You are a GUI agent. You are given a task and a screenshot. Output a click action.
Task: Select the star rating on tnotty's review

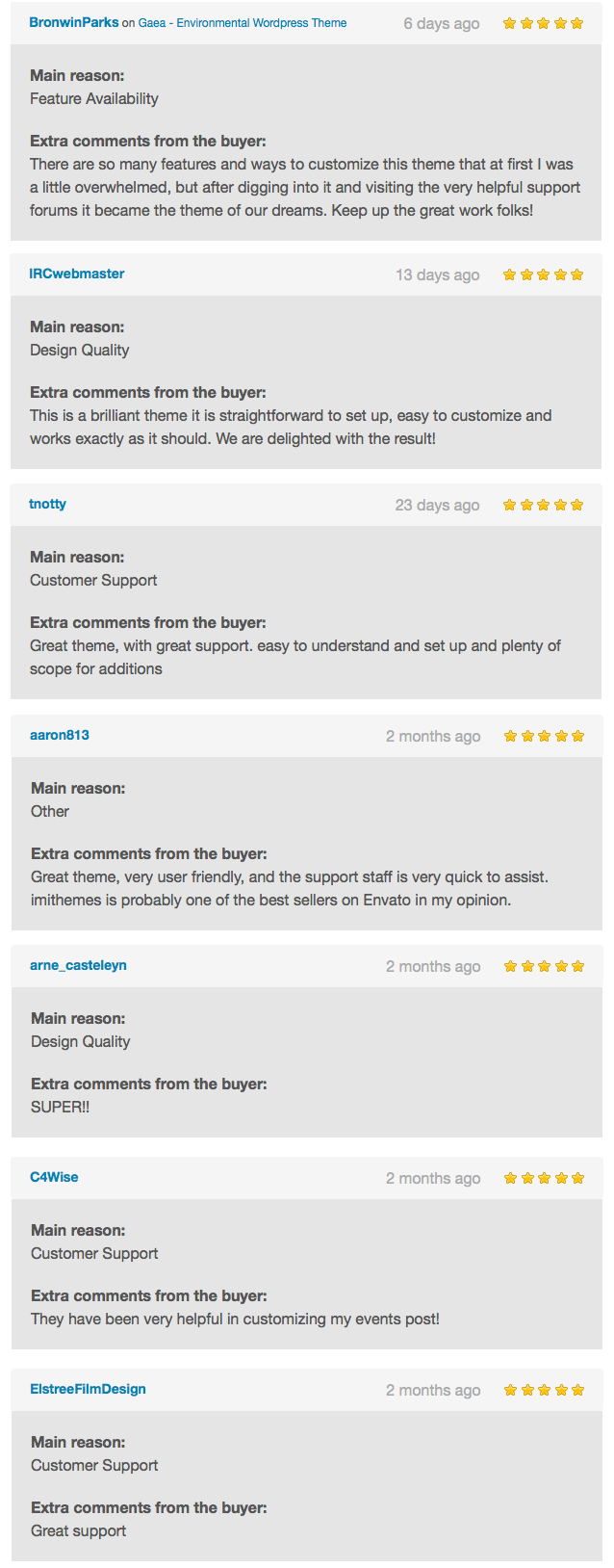pos(543,505)
